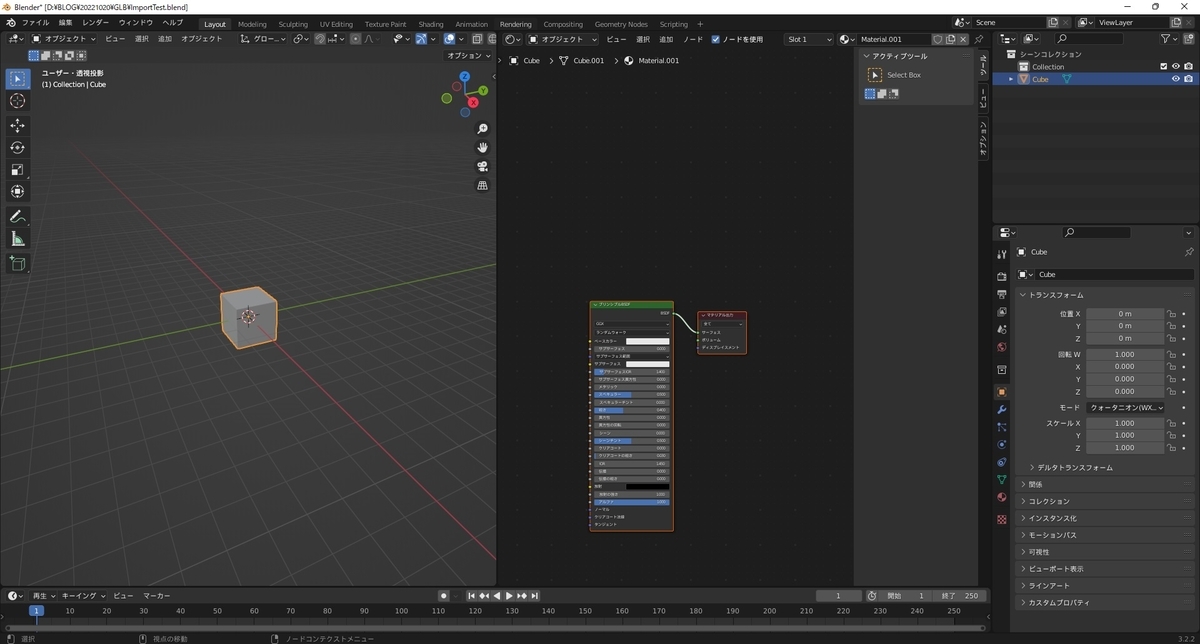The width and height of the screenshot is (1200, 644).
Task: Open the Modifier properties wrench tab
Action: pos(1001,408)
